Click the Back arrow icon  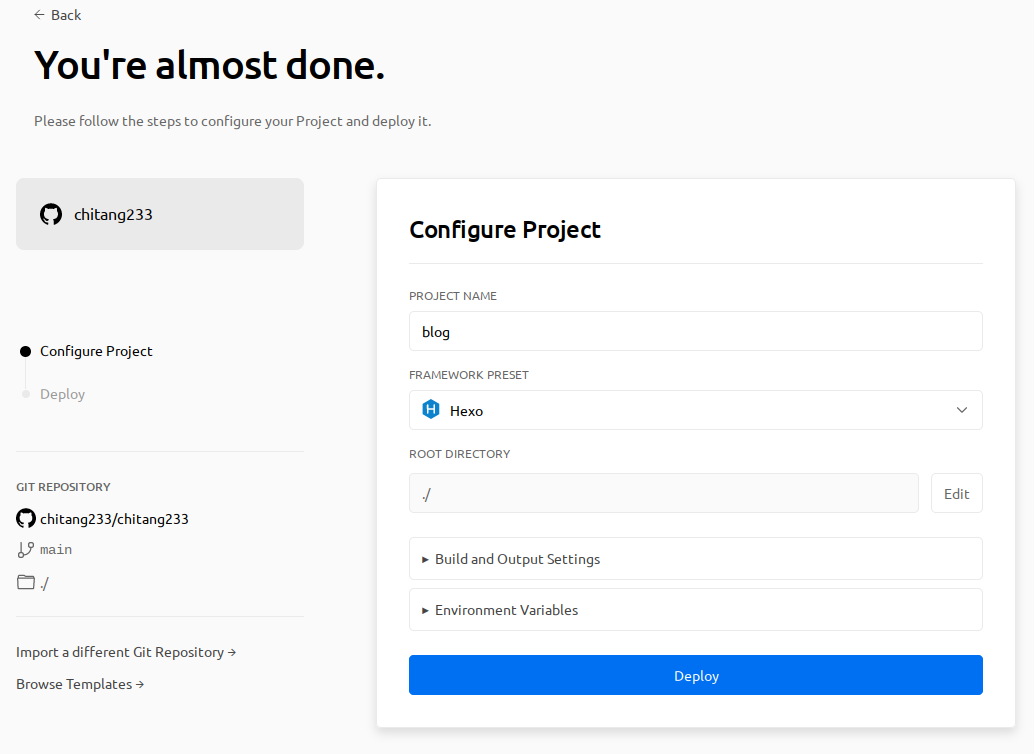39,15
